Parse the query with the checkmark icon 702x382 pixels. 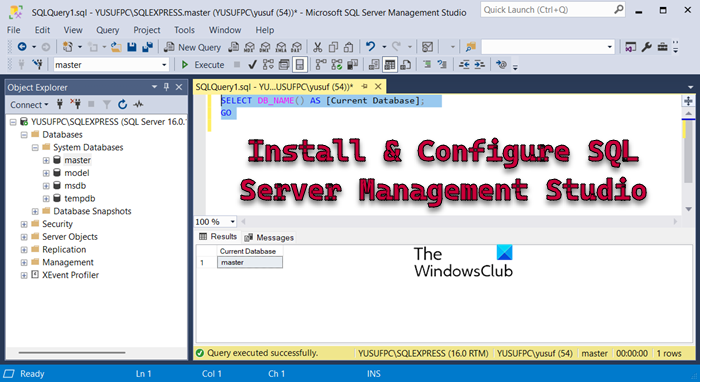pos(253,64)
